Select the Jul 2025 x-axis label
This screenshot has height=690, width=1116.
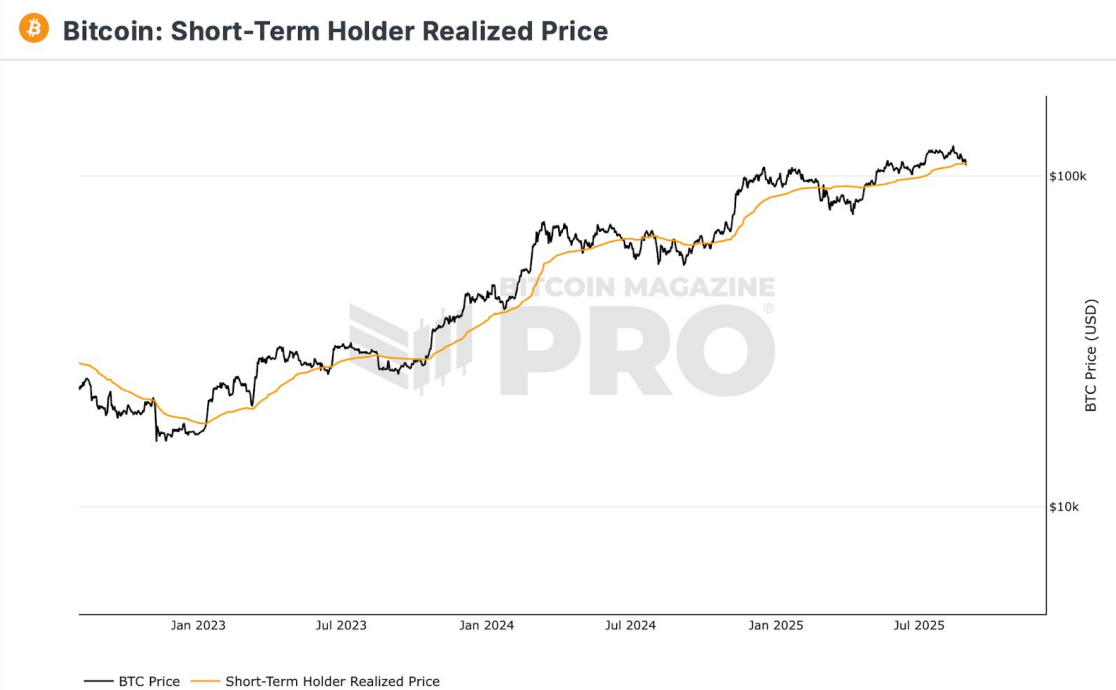[919, 625]
